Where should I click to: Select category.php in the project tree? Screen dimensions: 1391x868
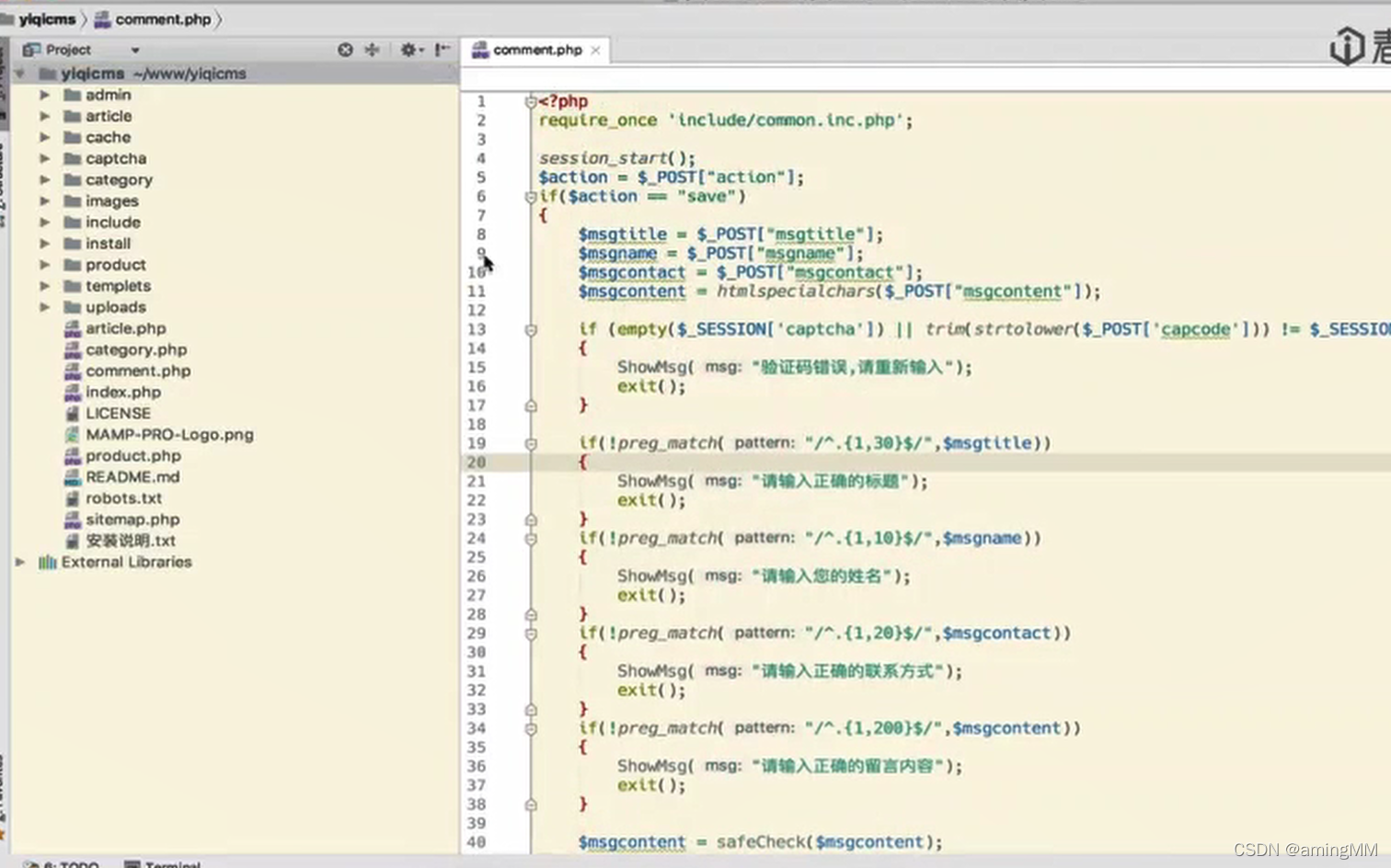[x=136, y=349]
